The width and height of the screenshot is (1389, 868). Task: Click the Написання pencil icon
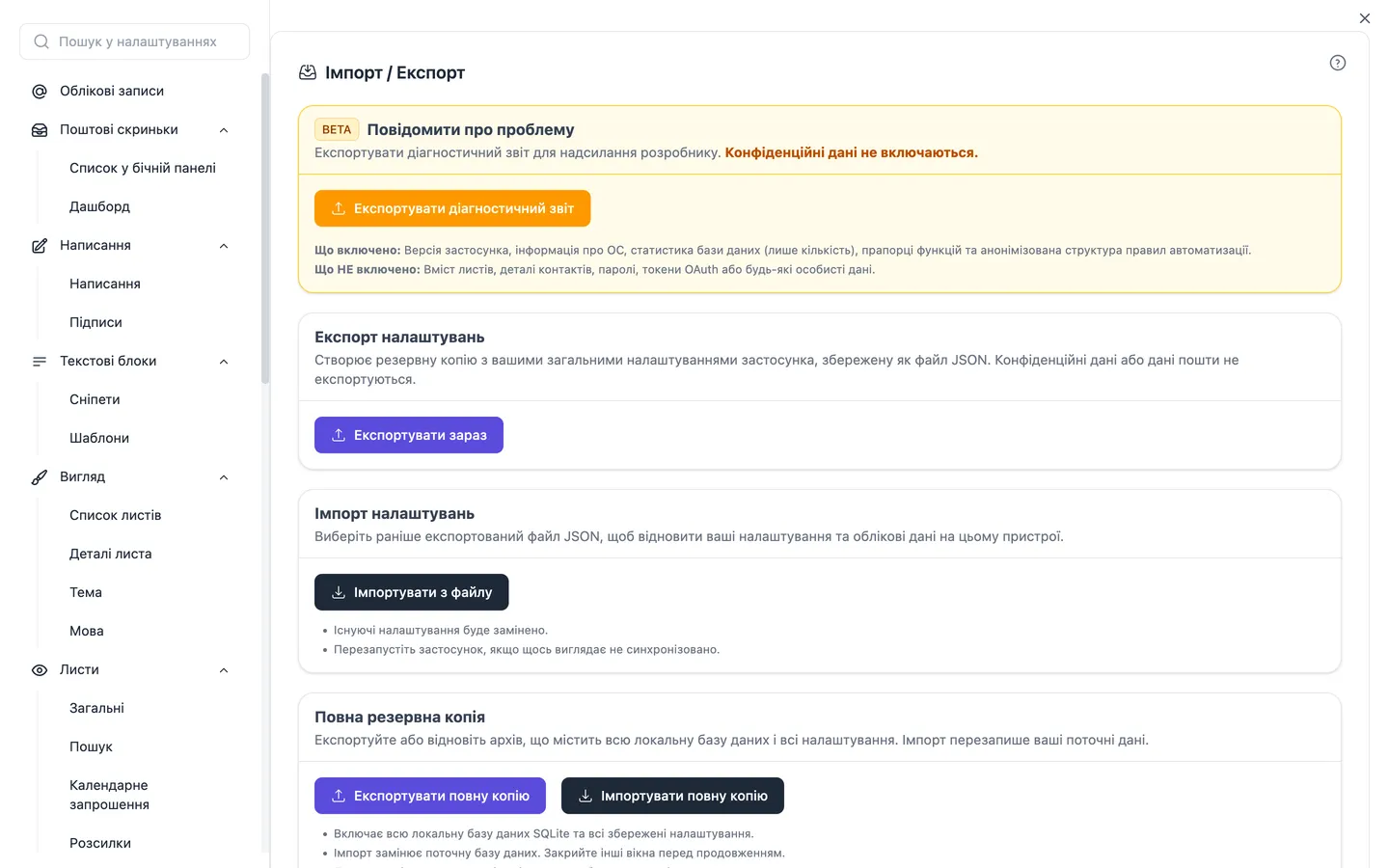(x=40, y=246)
